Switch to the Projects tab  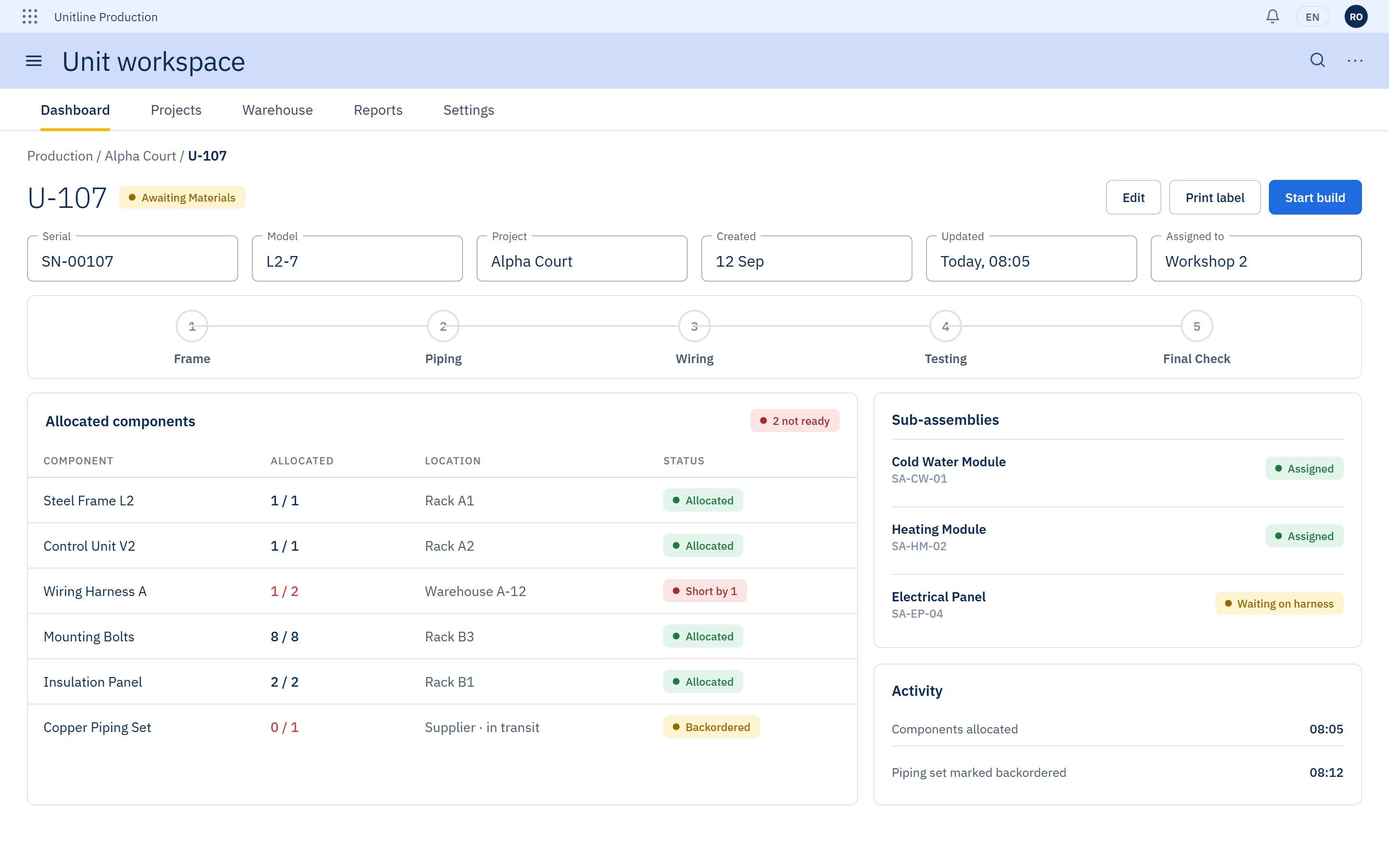[176, 110]
